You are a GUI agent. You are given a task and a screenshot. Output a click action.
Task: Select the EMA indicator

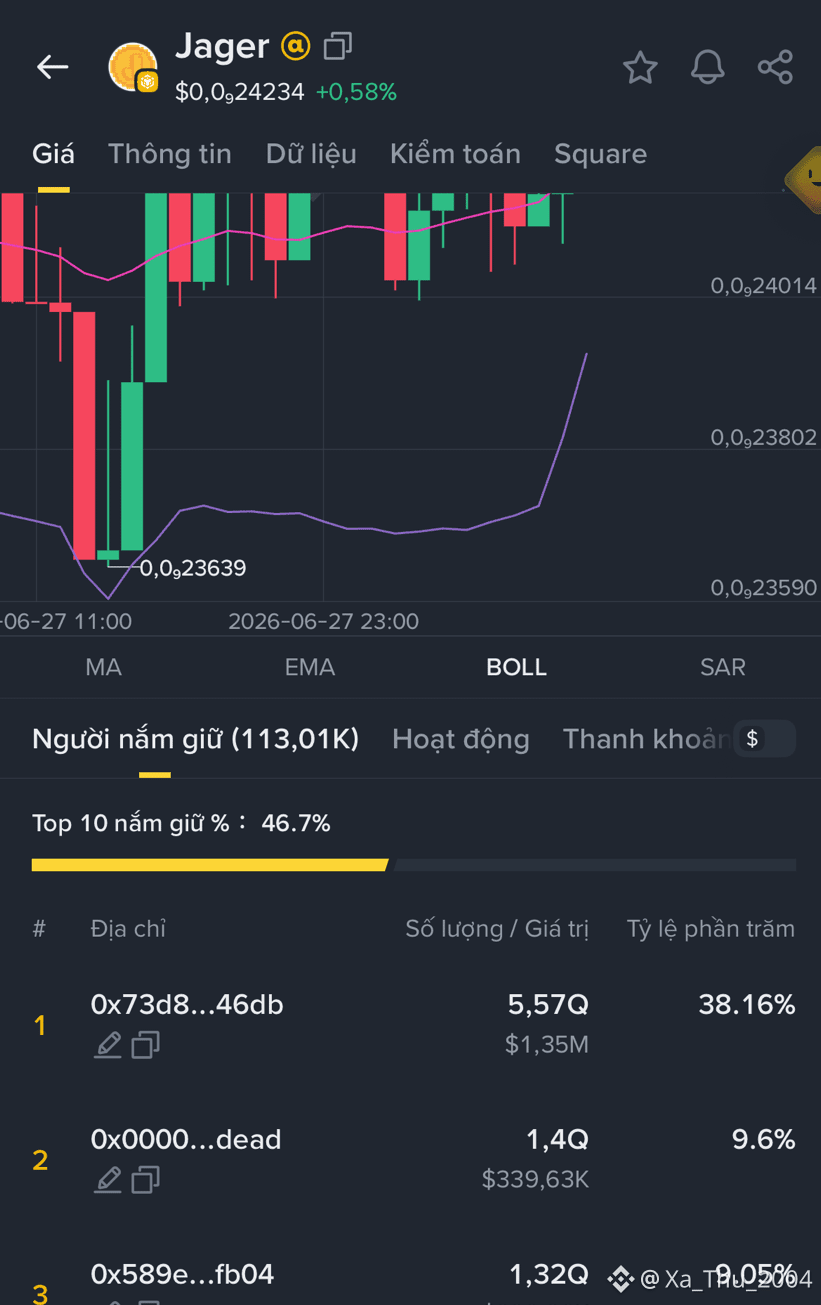(310, 667)
